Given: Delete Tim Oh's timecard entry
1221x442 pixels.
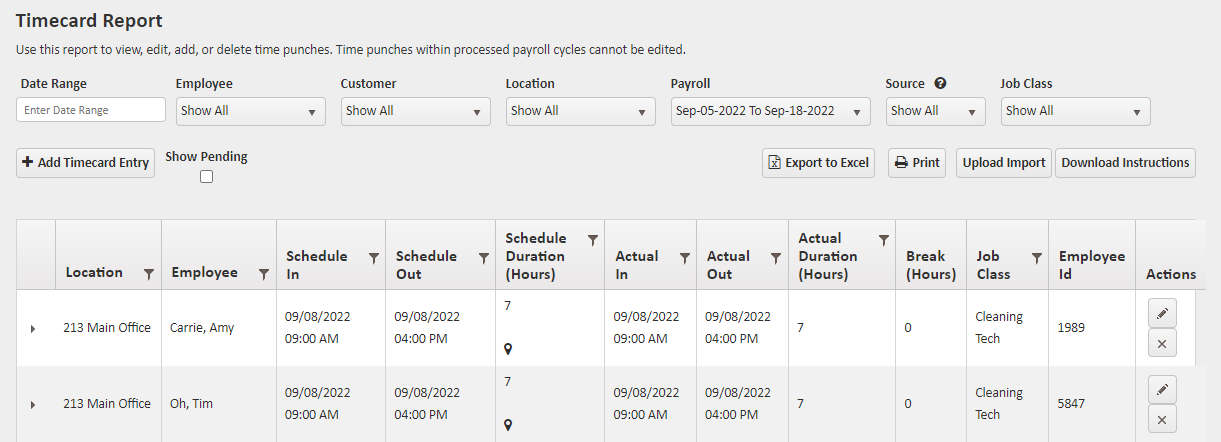Looking at the screenshot, I should [x=1161, y=420].
